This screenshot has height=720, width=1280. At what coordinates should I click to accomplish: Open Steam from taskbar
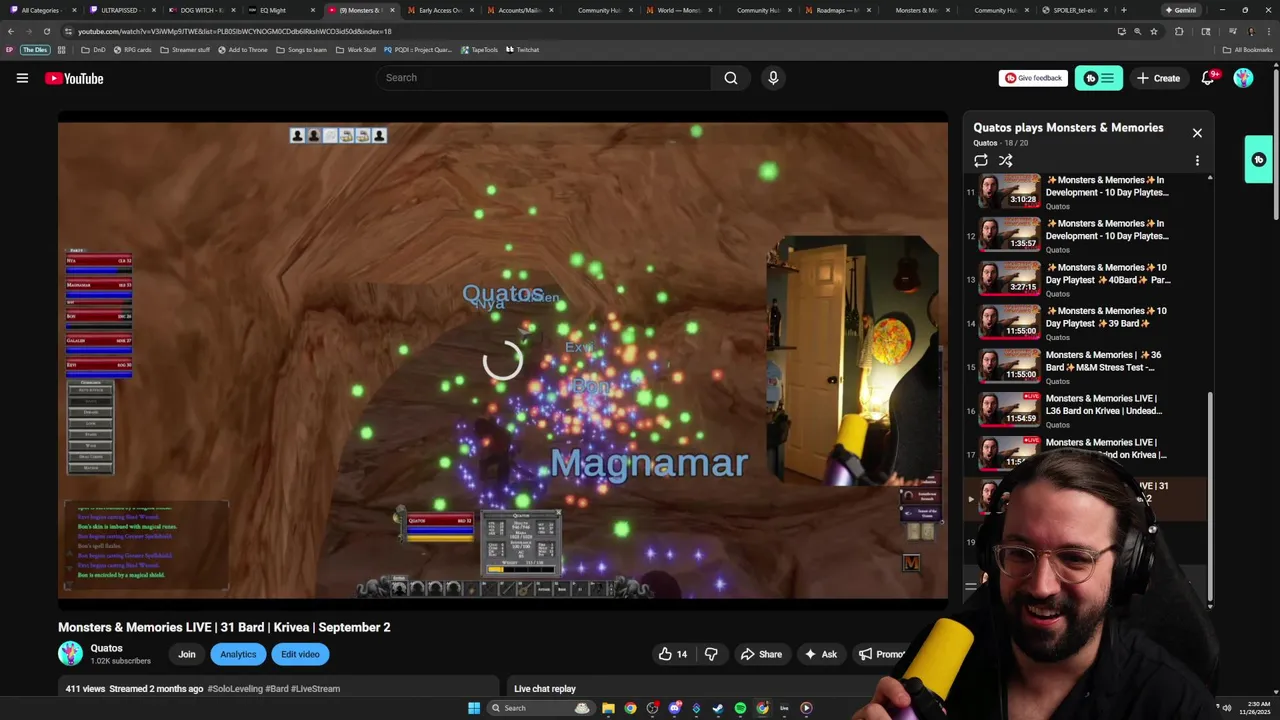coord(718,708)
